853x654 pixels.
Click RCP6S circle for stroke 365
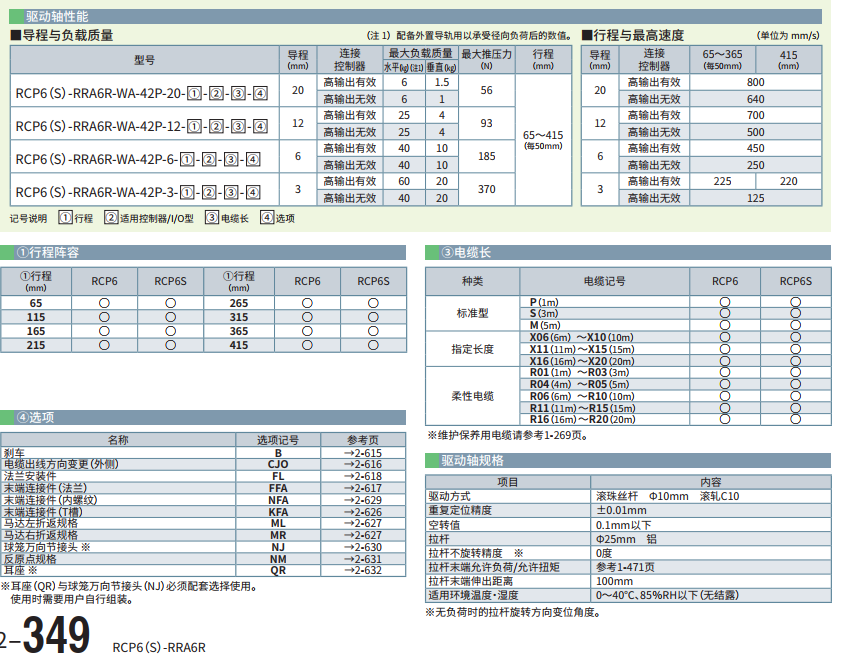tap(373, 331)
